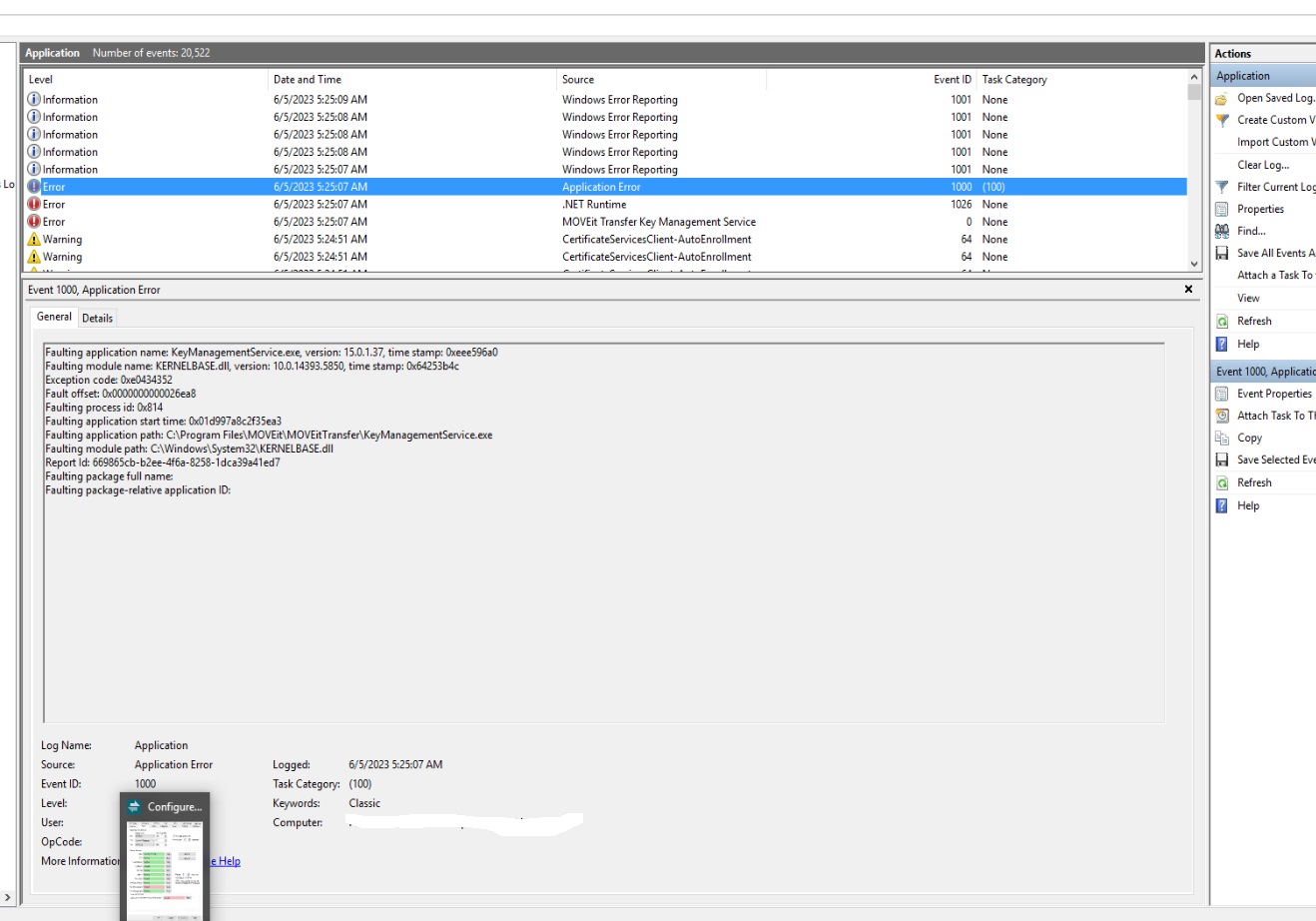Sort events by Event ID column

pyautogui.click(x=871, y=80)
